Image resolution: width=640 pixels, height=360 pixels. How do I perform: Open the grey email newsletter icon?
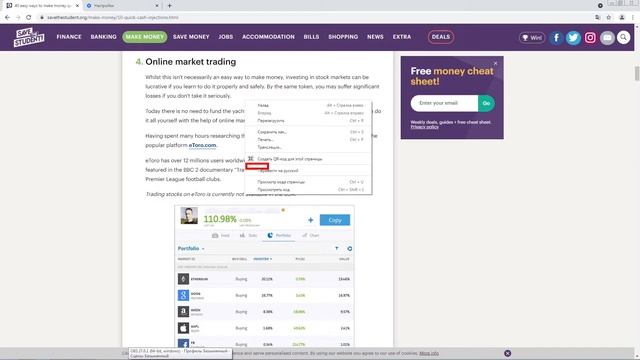[x=607, y=38]
